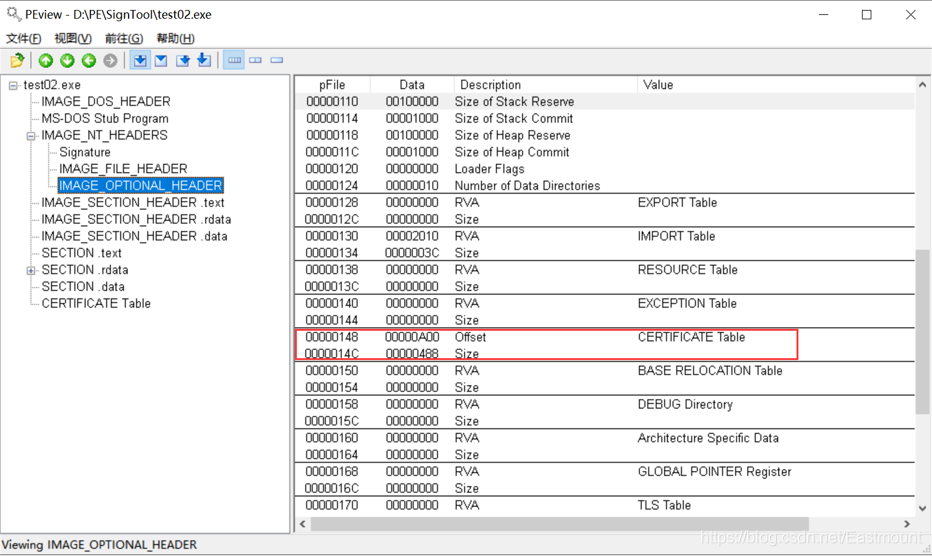Click the Description column header

pos(546,85)
